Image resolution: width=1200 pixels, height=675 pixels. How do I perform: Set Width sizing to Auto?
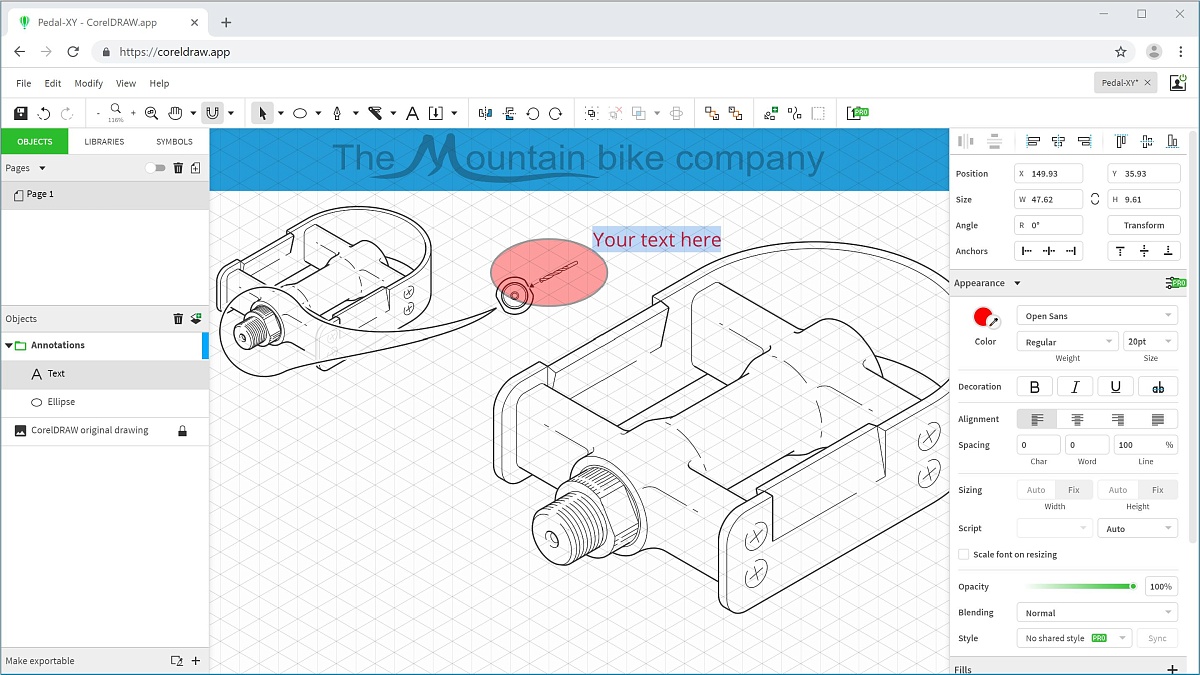(x=1036, y=490)
